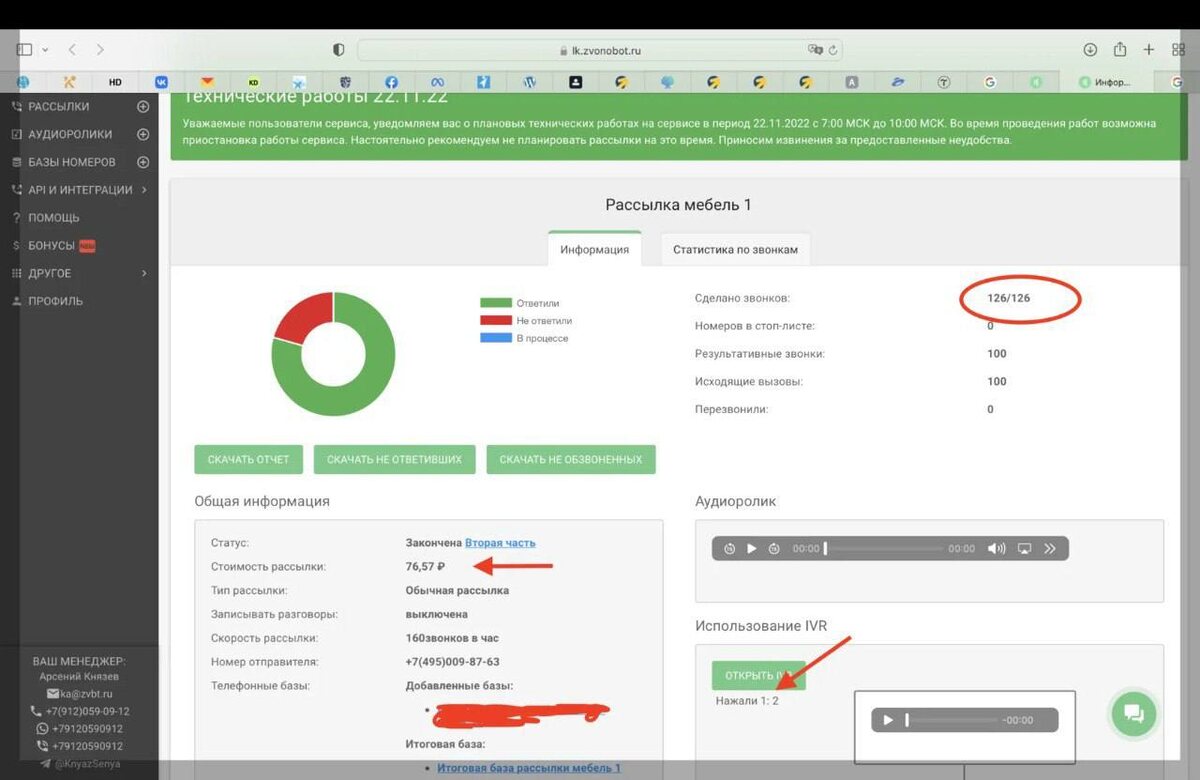Toggle the blue В процессе legend swatch
This screenshot has width=1200, height=780.
(x=495, y=339)
